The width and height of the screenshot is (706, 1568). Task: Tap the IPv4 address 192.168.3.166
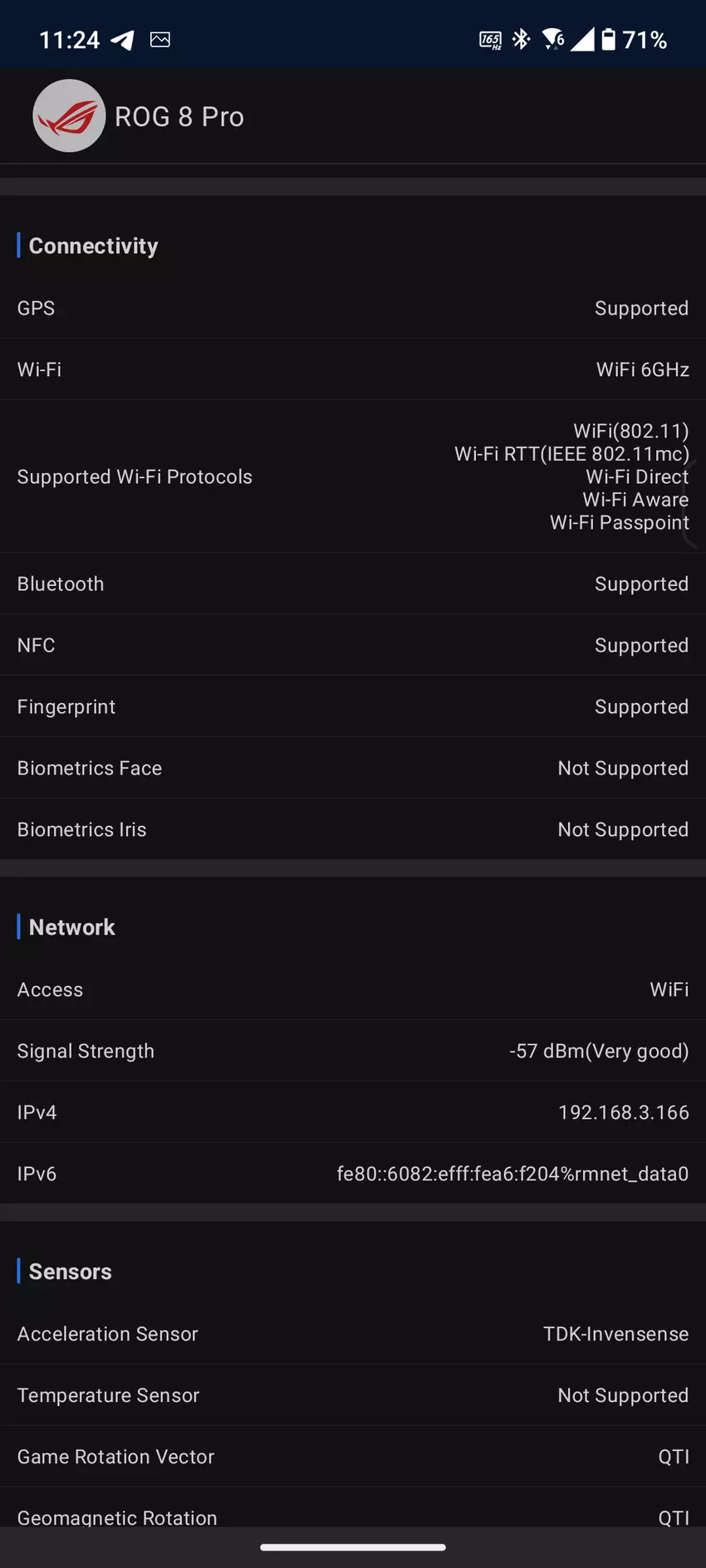(x=623, y=1112)
